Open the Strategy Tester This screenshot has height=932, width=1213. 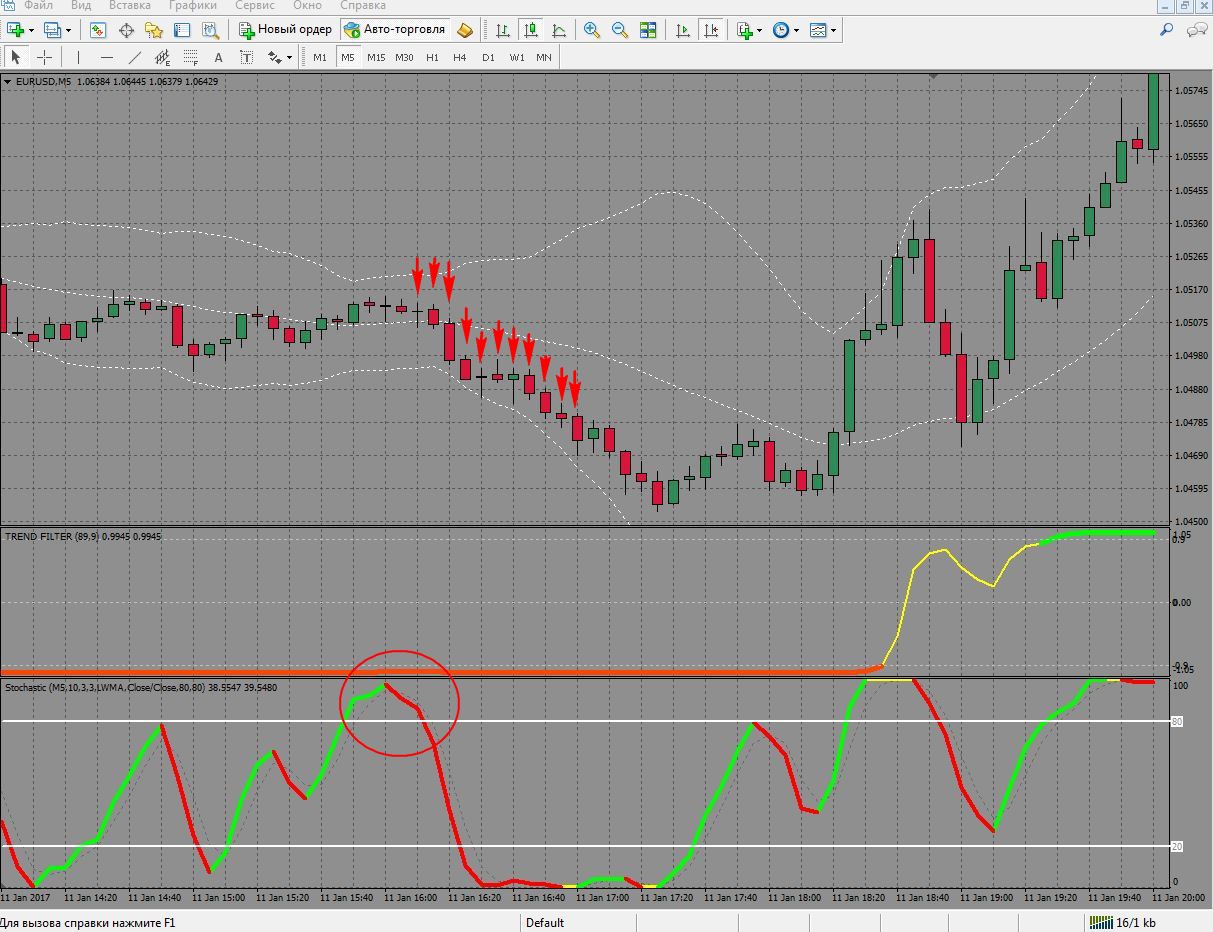coord(210,30)
